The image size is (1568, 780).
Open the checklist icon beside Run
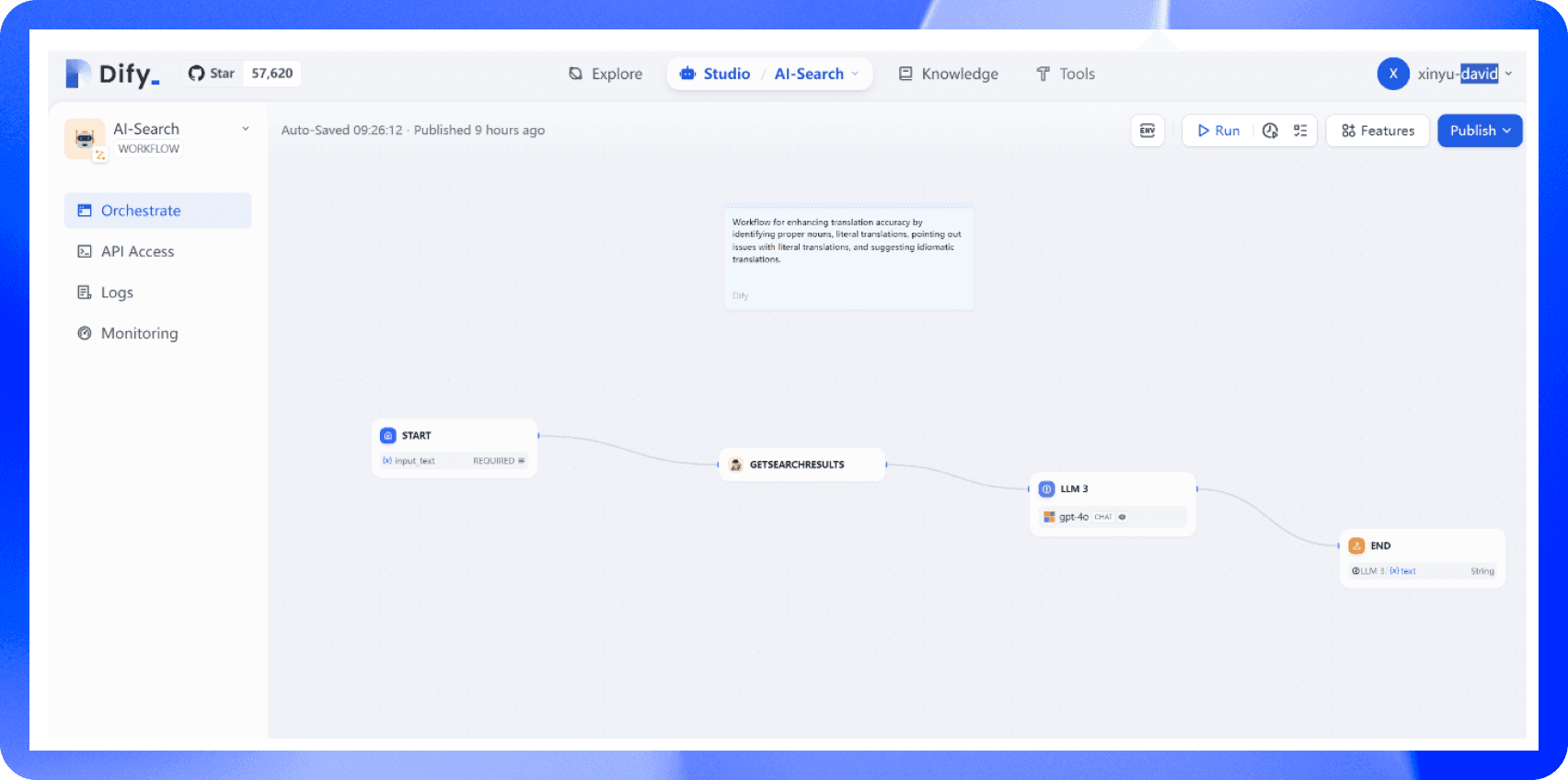[x=1300, y=131]
